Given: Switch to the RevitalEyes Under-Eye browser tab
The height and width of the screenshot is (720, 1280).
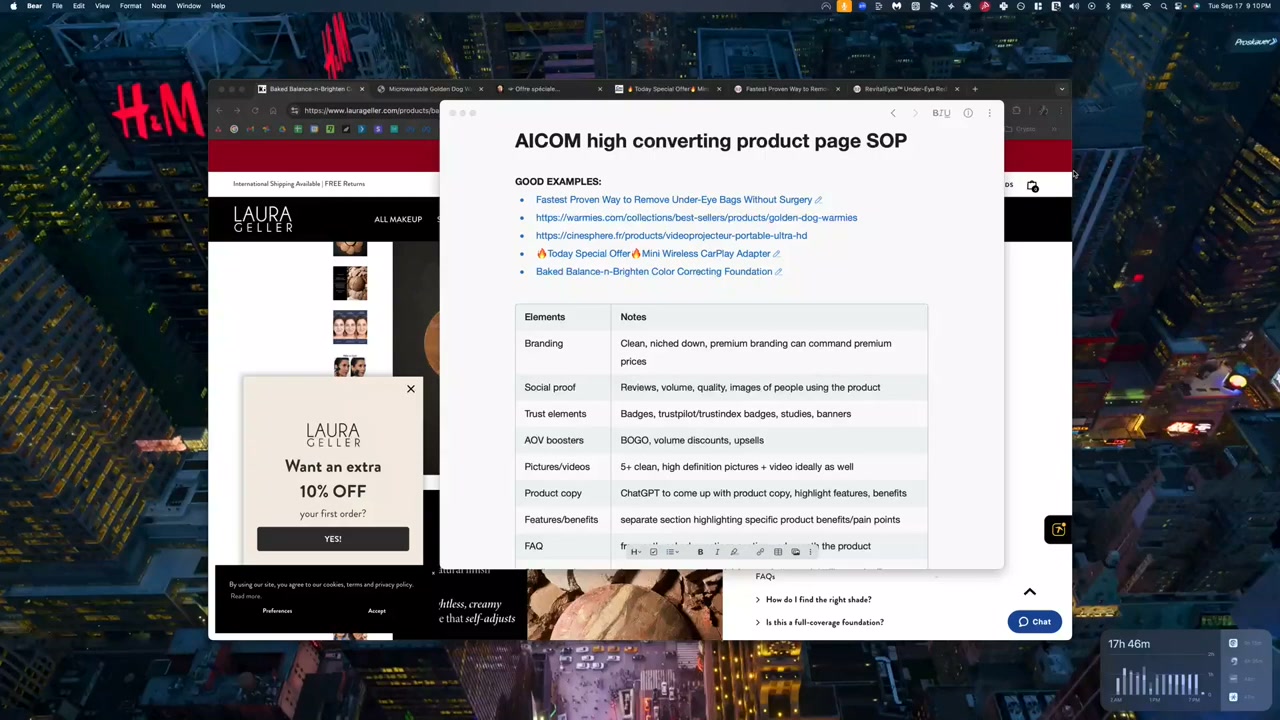Looking at the screenshot, I should [904, 89].
